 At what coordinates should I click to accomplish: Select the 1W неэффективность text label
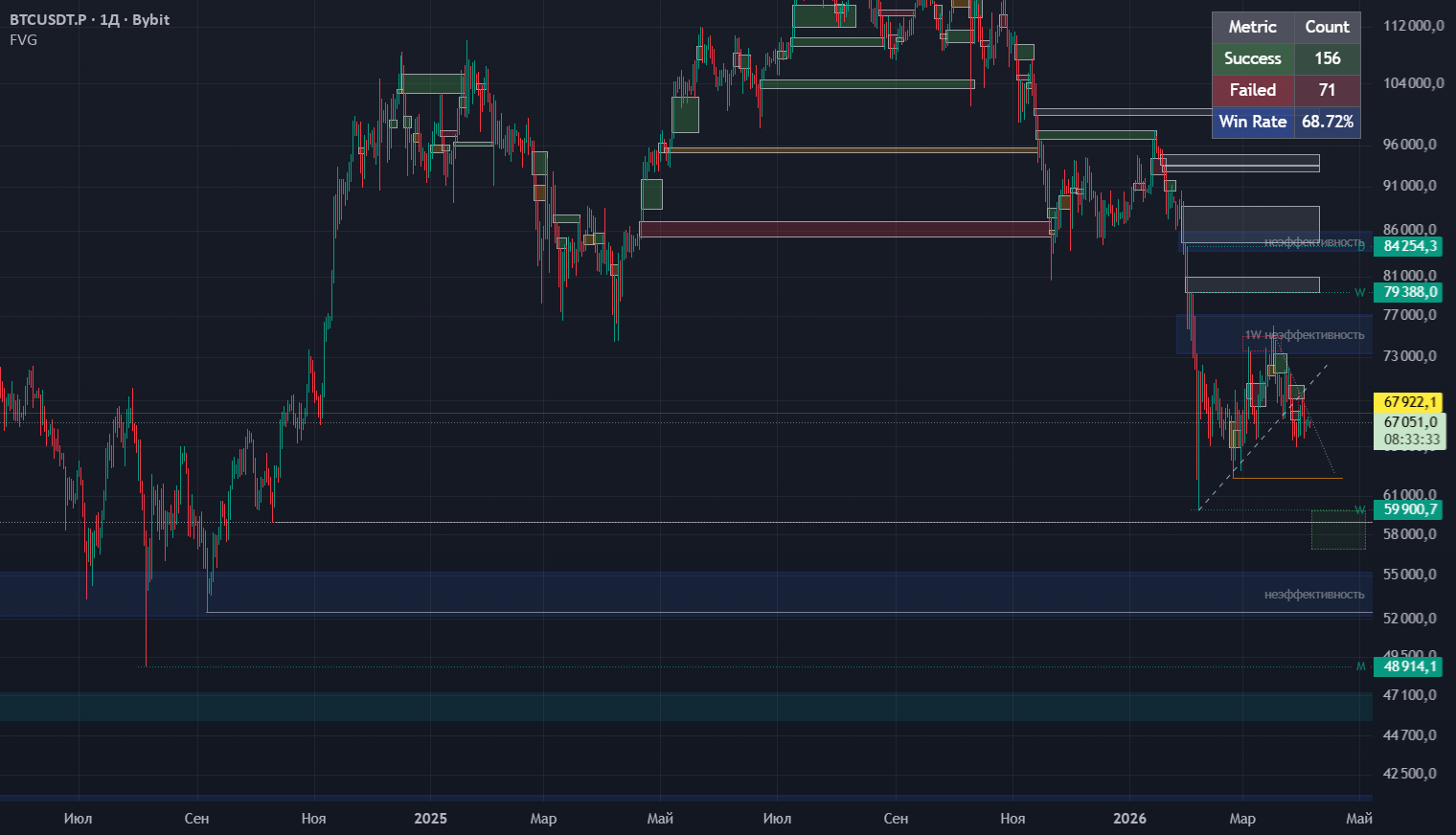1304,335
